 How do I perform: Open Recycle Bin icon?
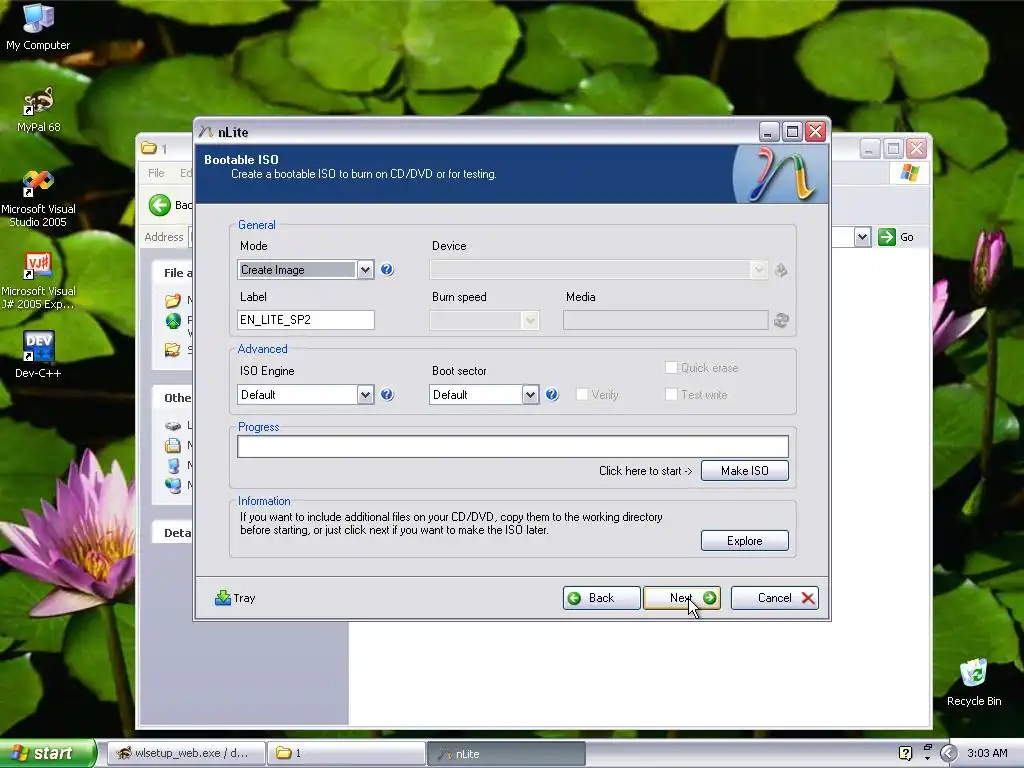[x=974, y=682]
